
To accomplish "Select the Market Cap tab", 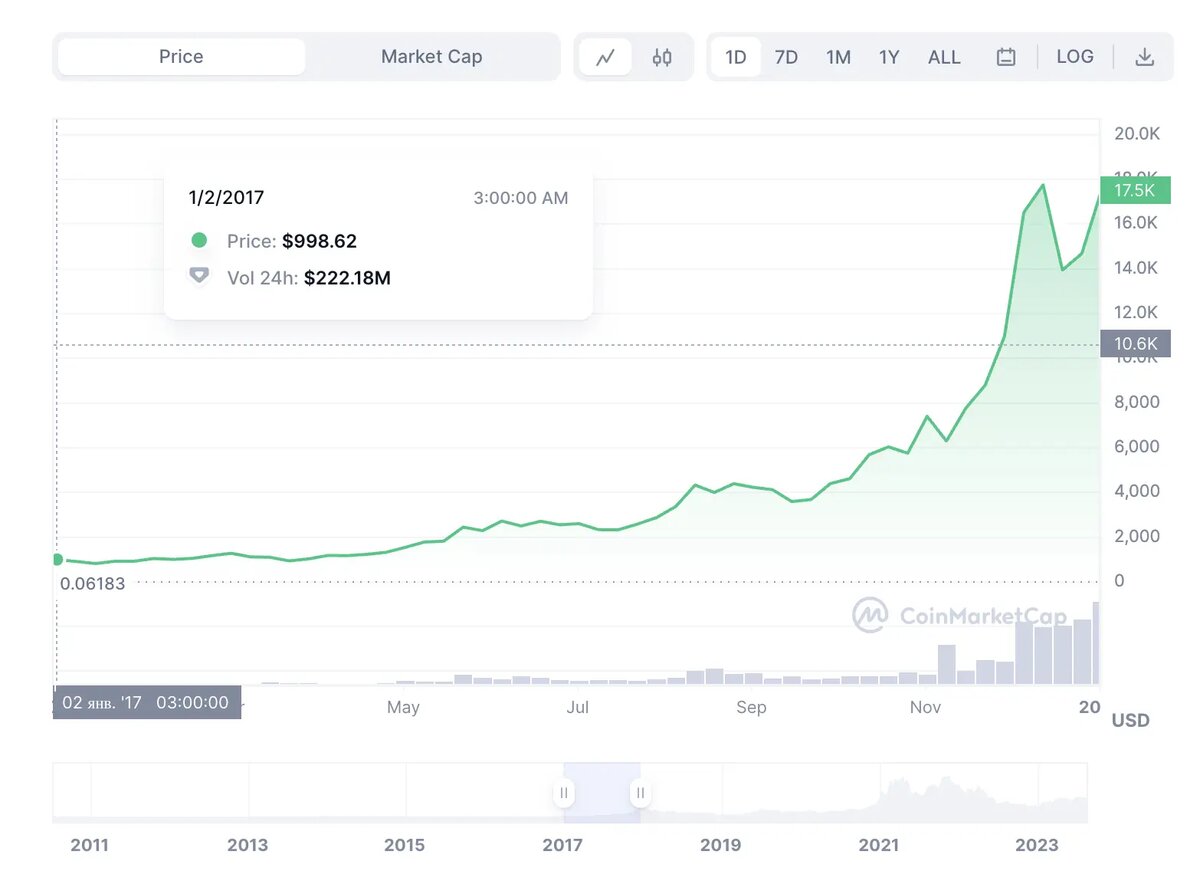I will pos(431,57).
